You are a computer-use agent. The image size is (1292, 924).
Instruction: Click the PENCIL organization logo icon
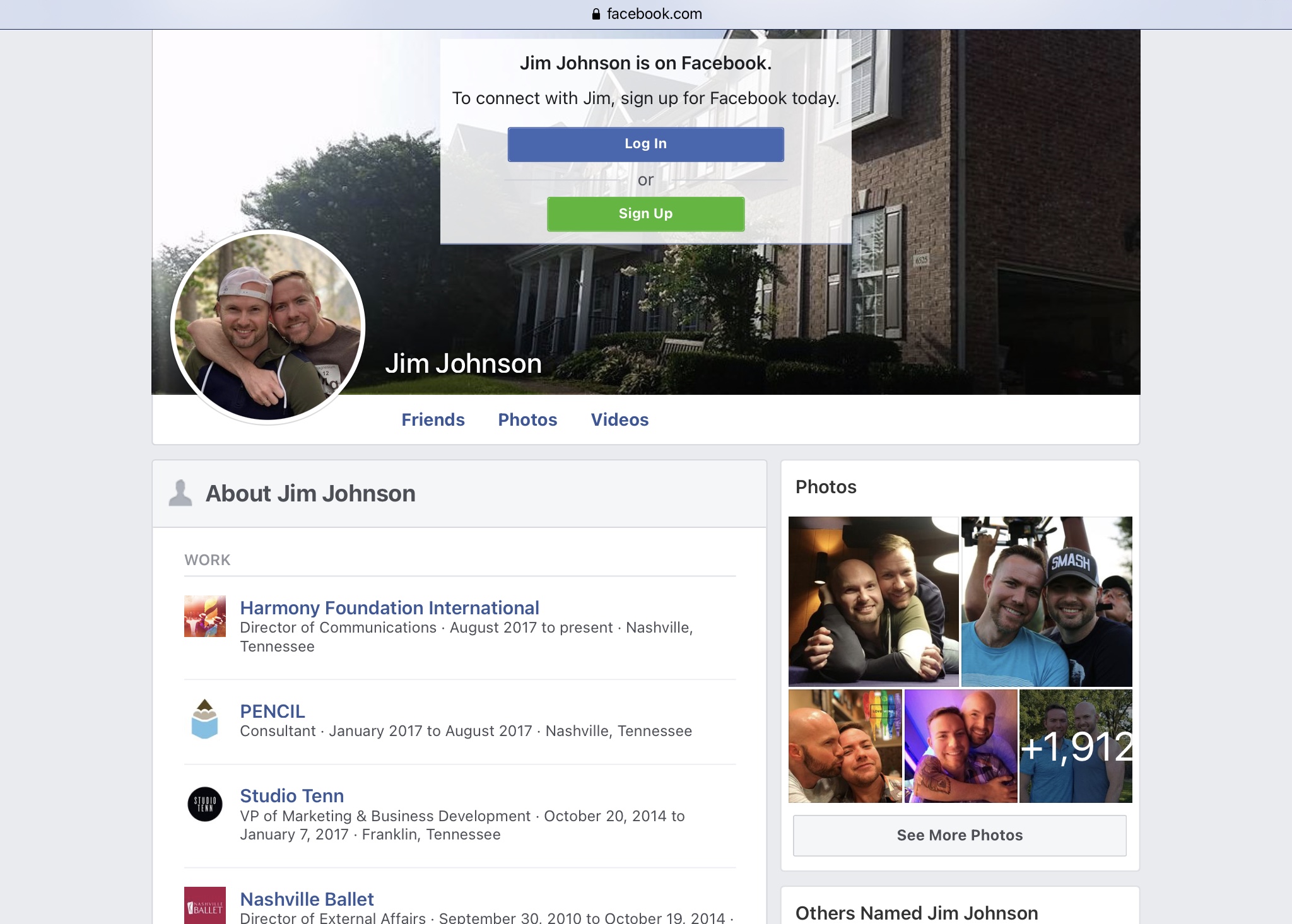(x=204, y=720)
